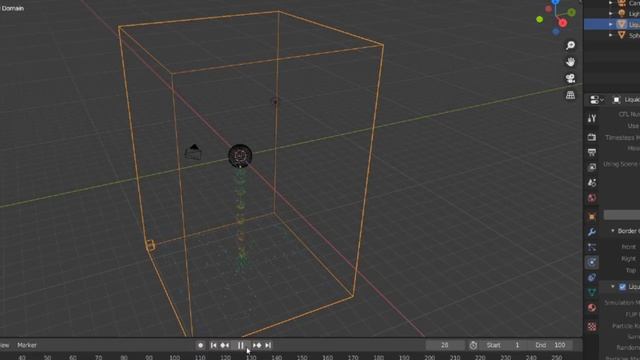Open the Texture properties tab
This screenshot has height=360, width=640.
pos(592,326)
